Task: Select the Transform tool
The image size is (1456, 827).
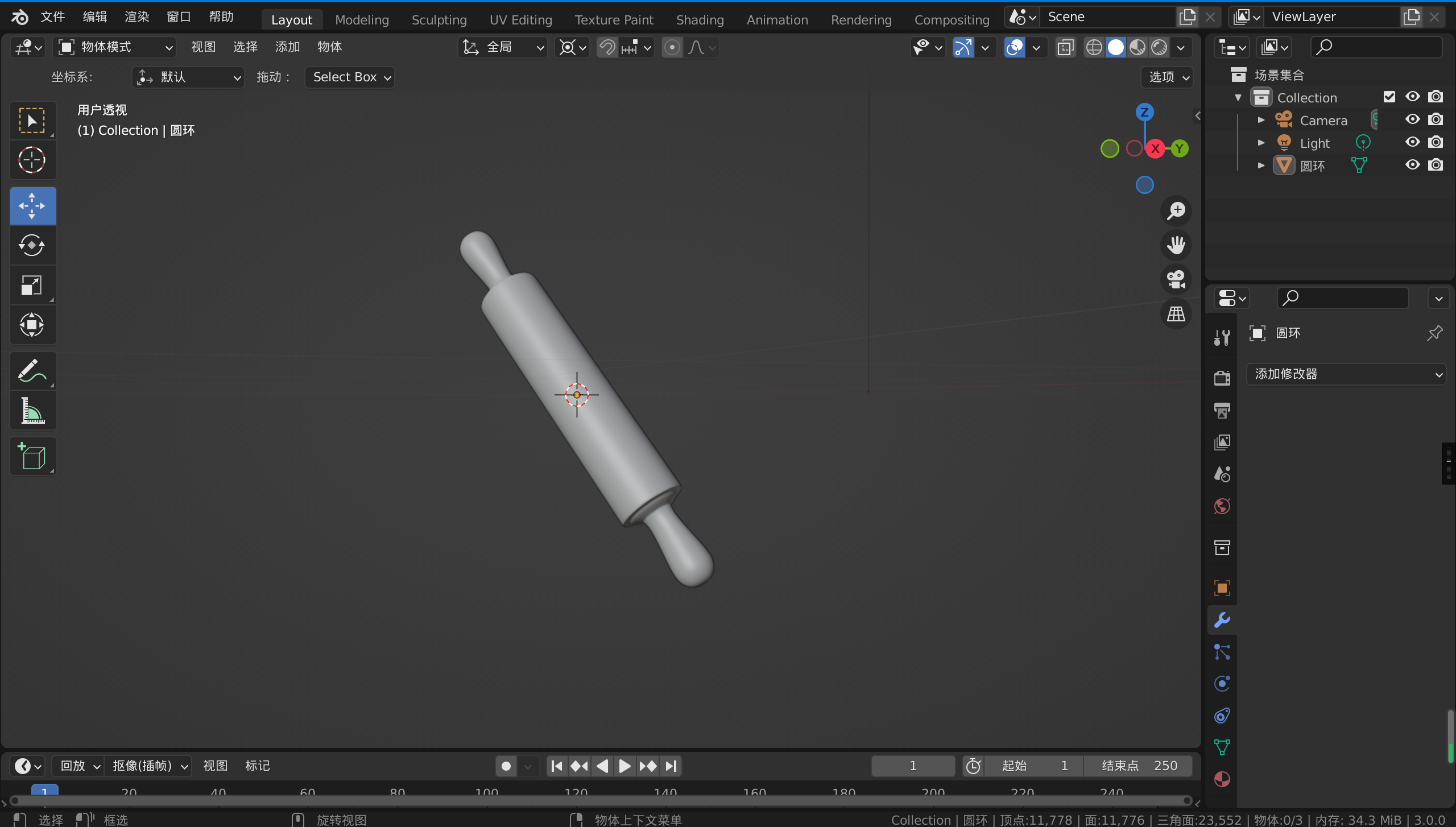Action: [32, 325]
